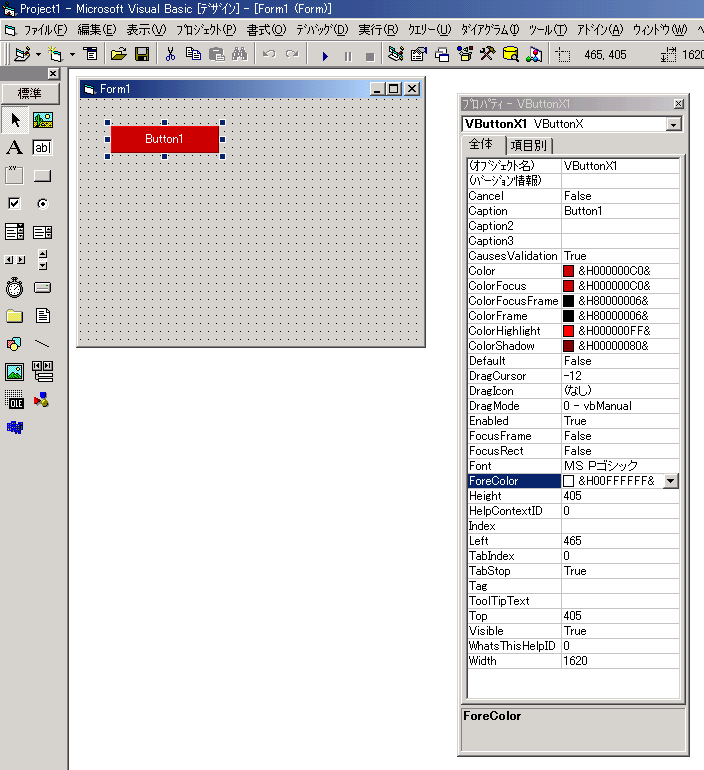Open the VButtonX1 object selector dropdown

pos(674,124)
